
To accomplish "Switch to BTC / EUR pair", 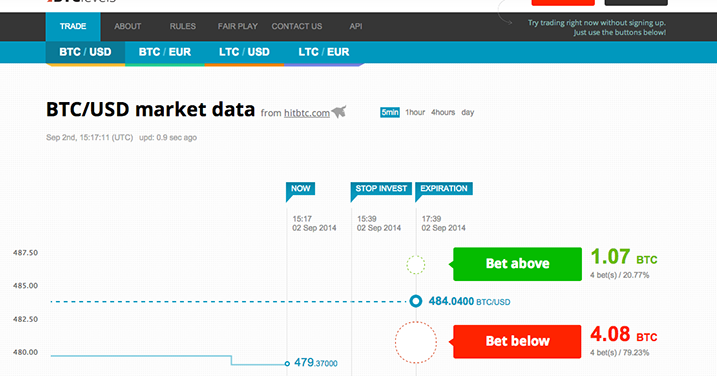I will [x=165, y=52].
